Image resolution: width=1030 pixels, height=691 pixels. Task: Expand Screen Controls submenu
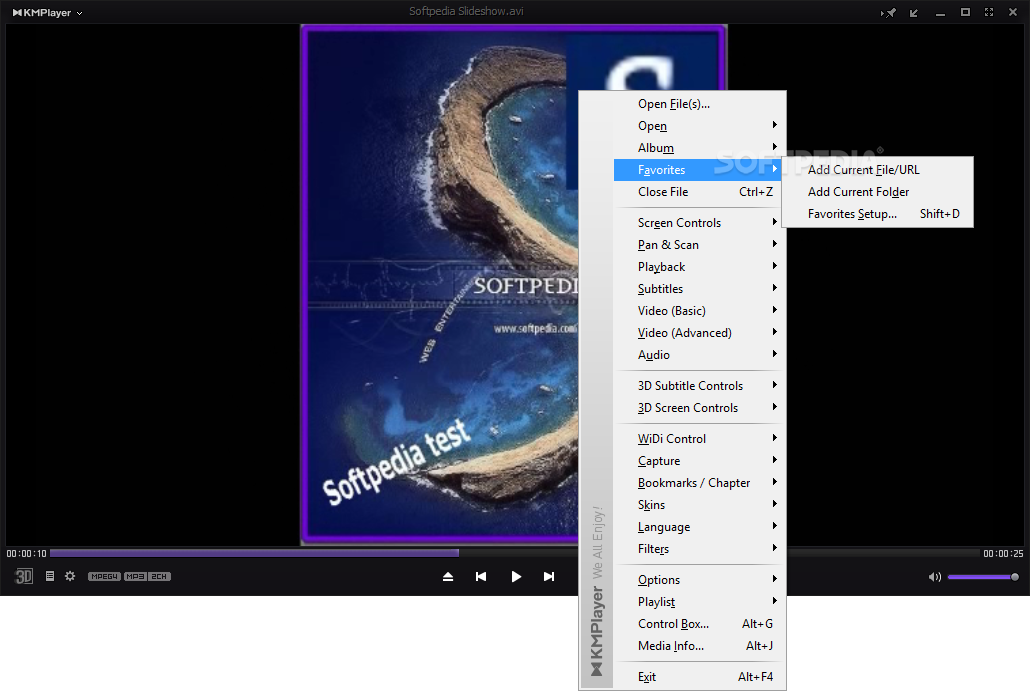[700, 223]
